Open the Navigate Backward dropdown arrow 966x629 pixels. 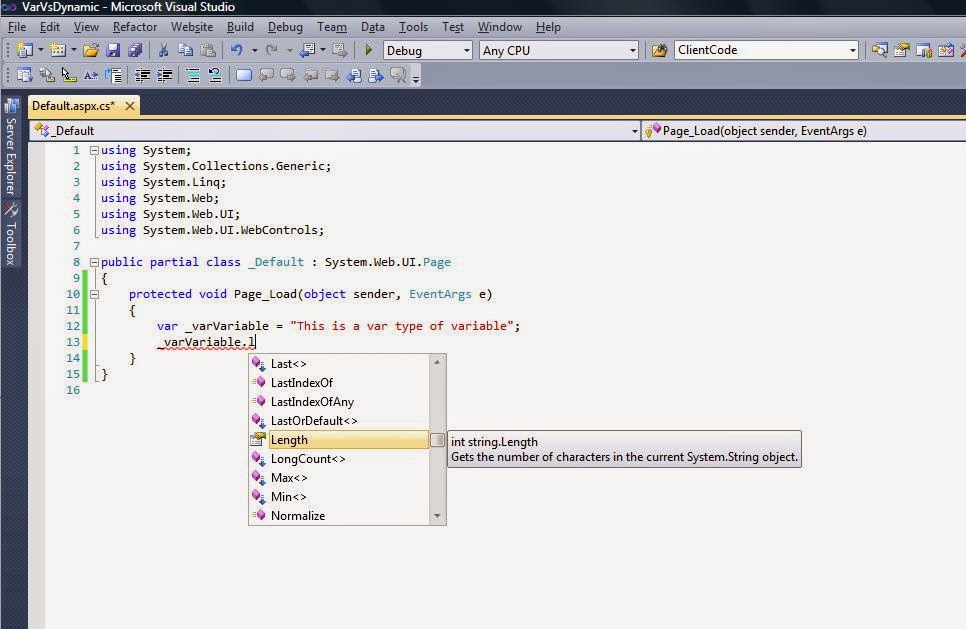click(323, 51)
